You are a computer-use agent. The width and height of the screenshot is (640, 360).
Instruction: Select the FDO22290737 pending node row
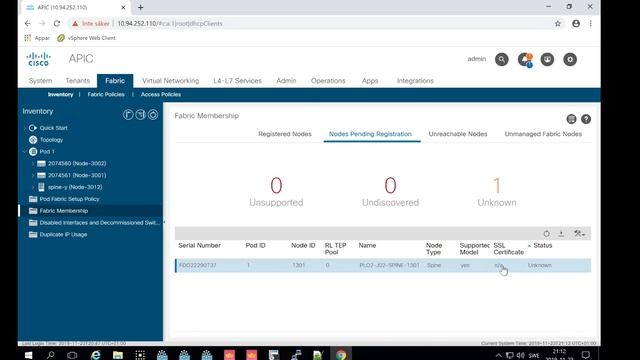point(383,265)
